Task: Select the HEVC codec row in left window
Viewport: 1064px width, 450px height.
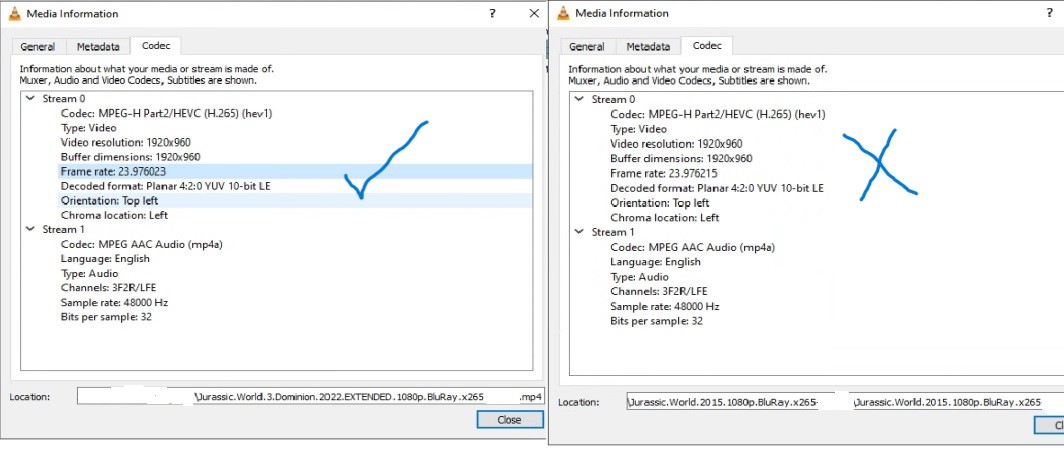Action: point(166,113)
